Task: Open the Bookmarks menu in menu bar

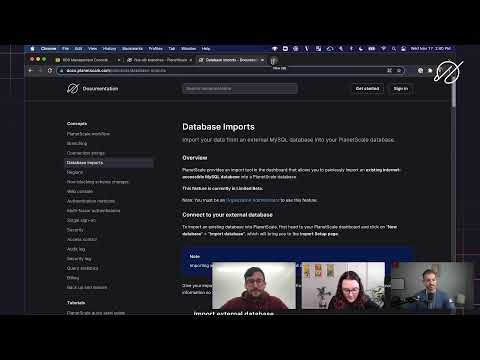Action: (132, 49)
